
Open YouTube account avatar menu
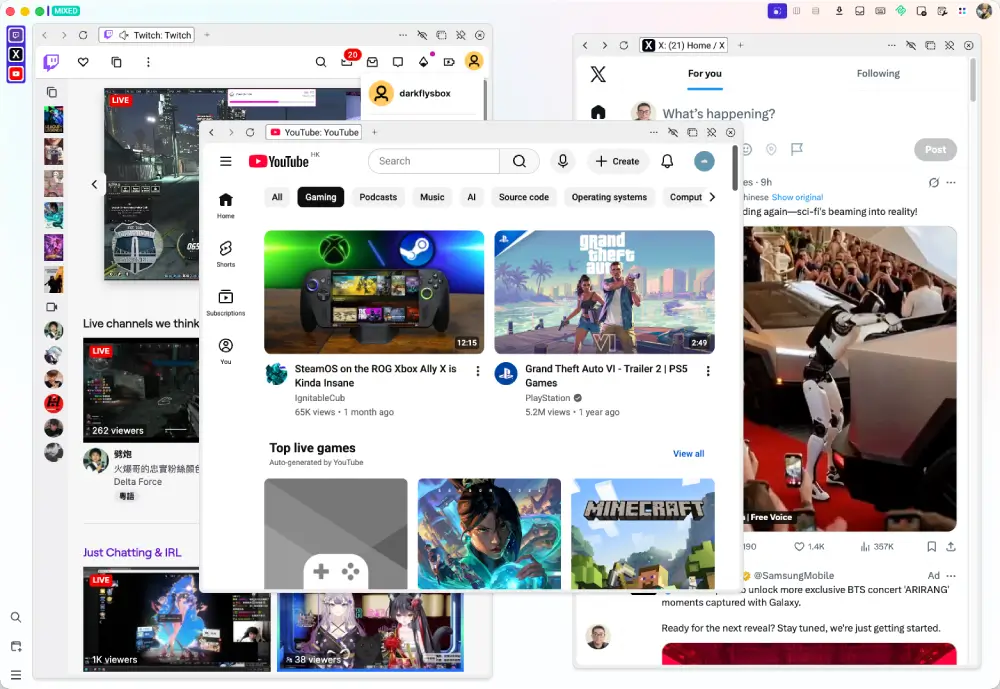click(x=704, y=161)
